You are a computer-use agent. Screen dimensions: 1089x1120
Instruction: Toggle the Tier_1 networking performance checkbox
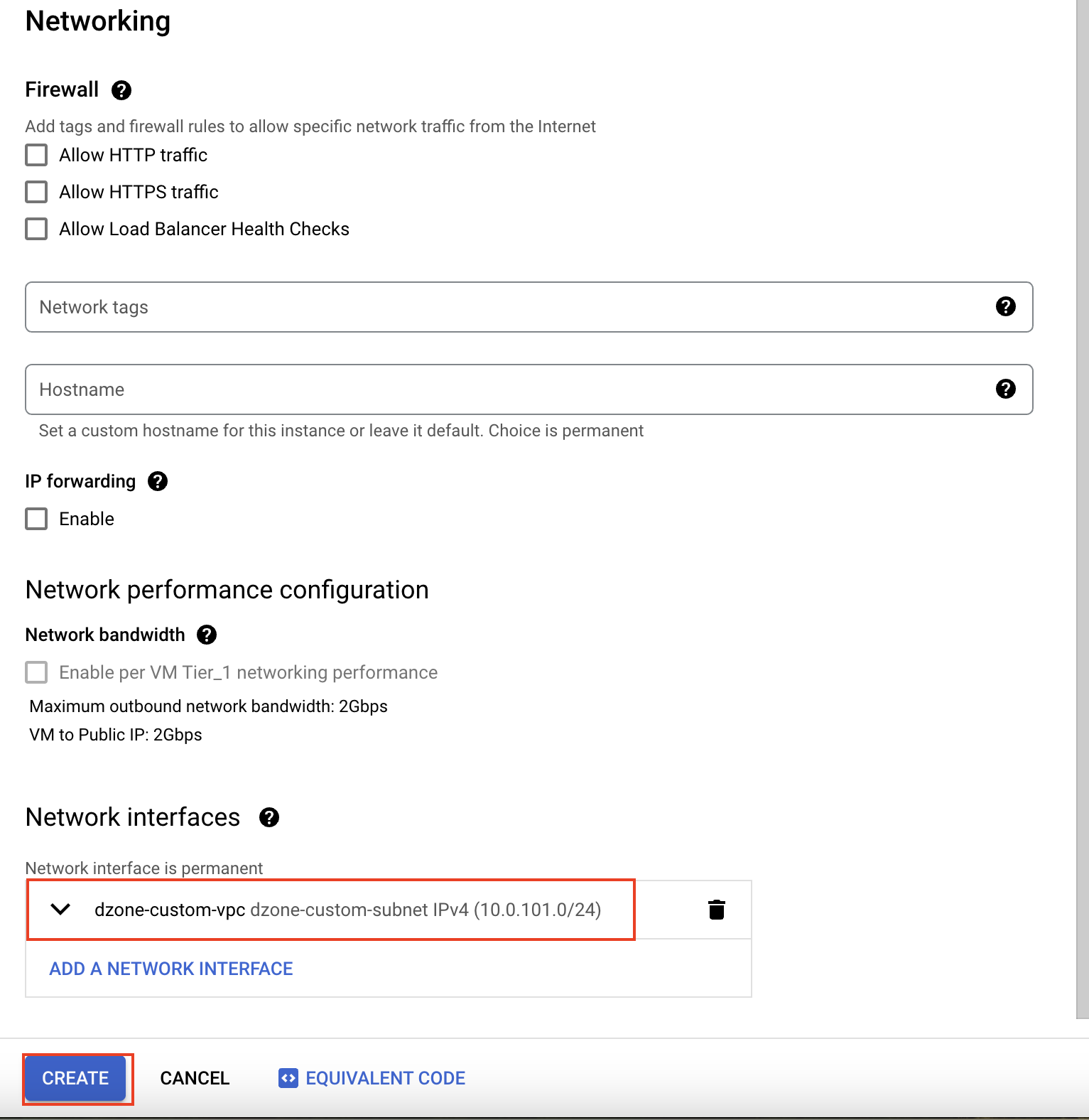pyautogui.click(x=36, y=672)
